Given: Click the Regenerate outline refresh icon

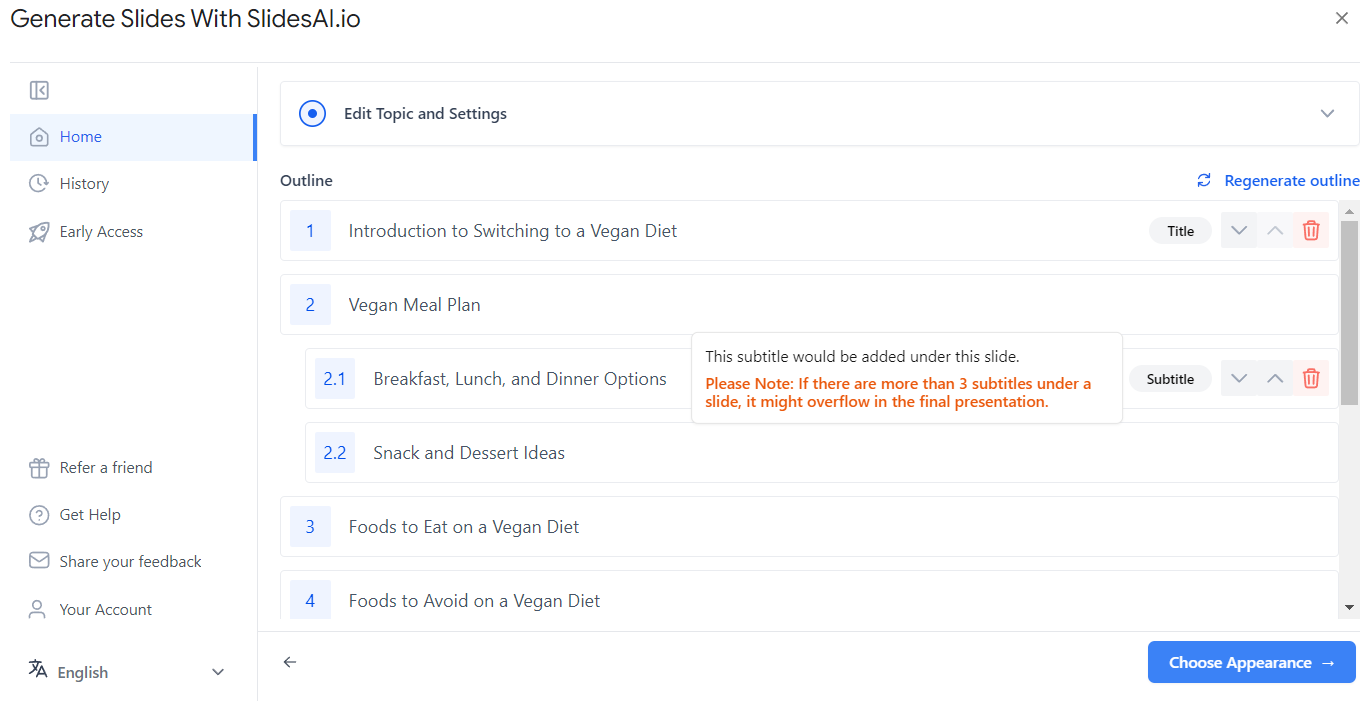Looking at the screenshot, I should (x=1204, y=181).
